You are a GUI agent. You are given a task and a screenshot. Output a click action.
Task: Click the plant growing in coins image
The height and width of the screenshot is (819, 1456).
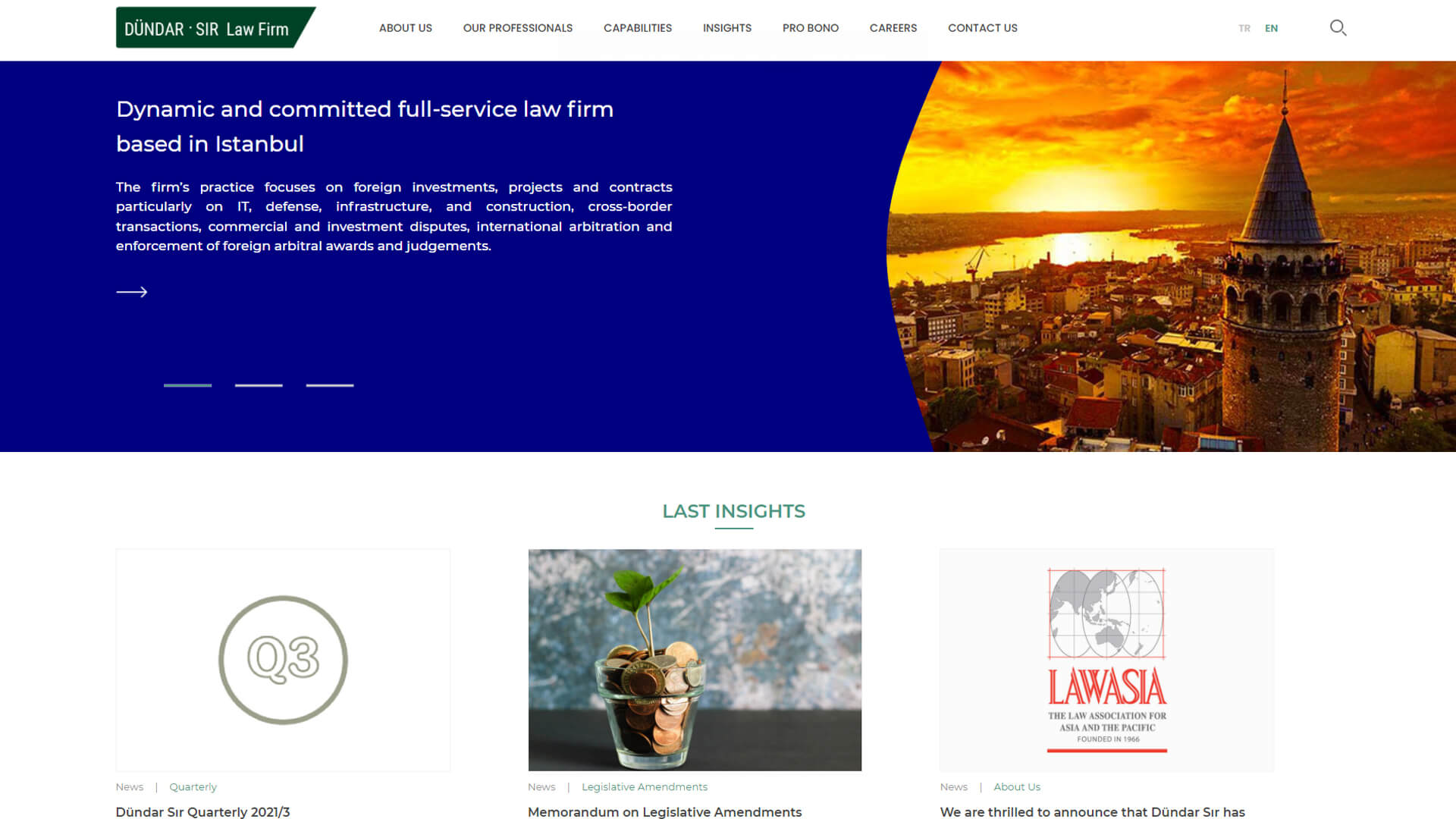[695, 660]
